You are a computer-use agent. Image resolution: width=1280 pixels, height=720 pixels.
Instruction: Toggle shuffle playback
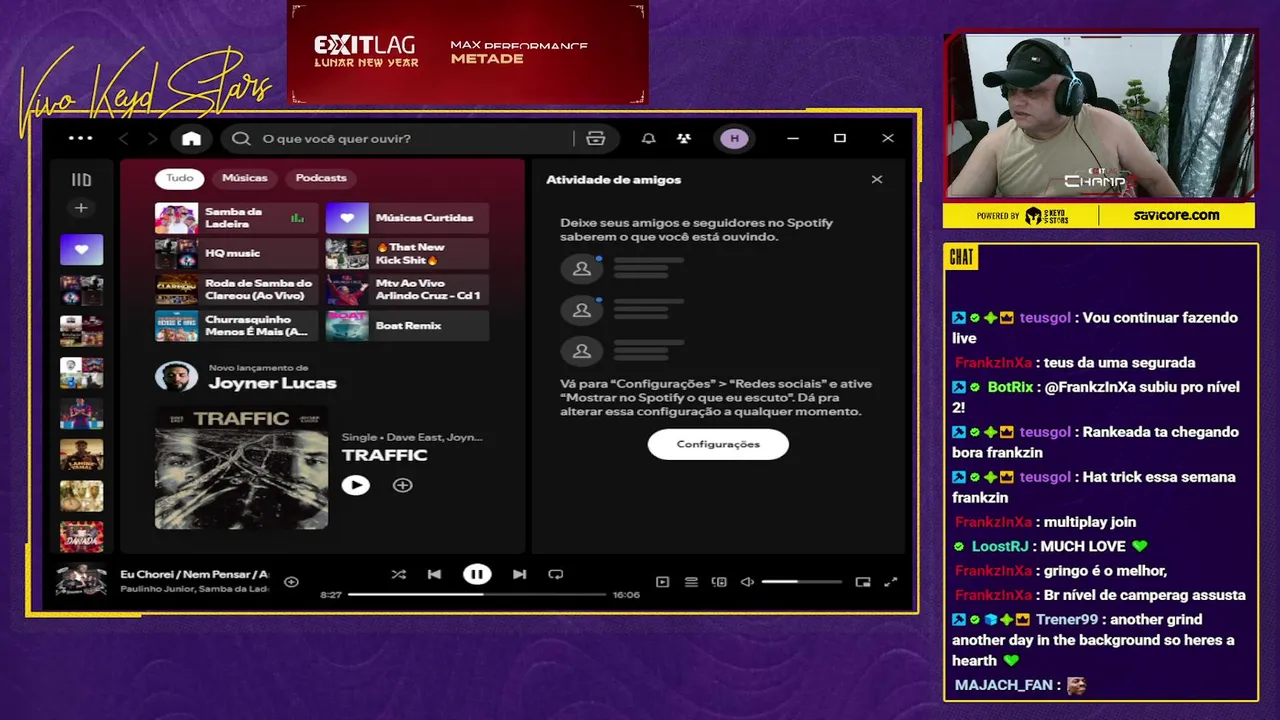point(398,574)
